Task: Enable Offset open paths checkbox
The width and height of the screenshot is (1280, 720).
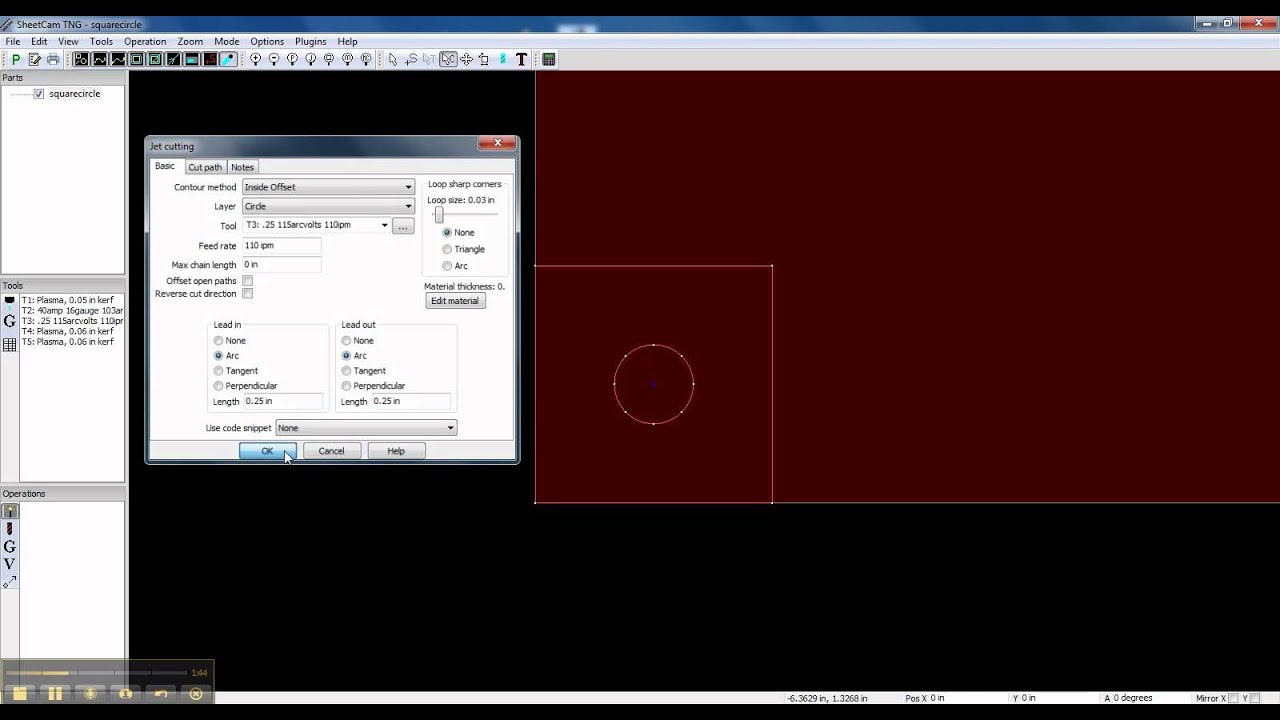Action: tap(247, 281)
